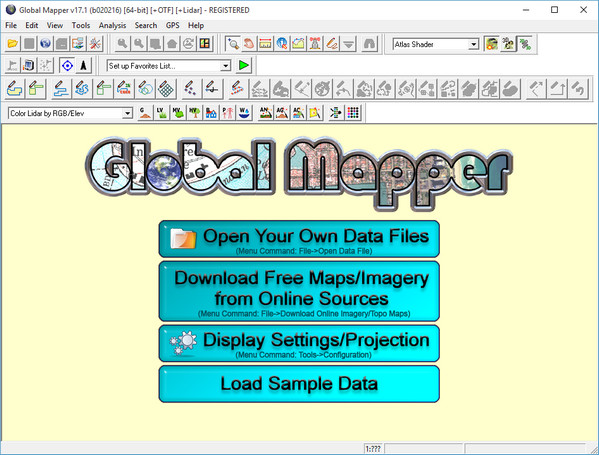Open the View menu
599x455 pixels.
click(55, 25)
